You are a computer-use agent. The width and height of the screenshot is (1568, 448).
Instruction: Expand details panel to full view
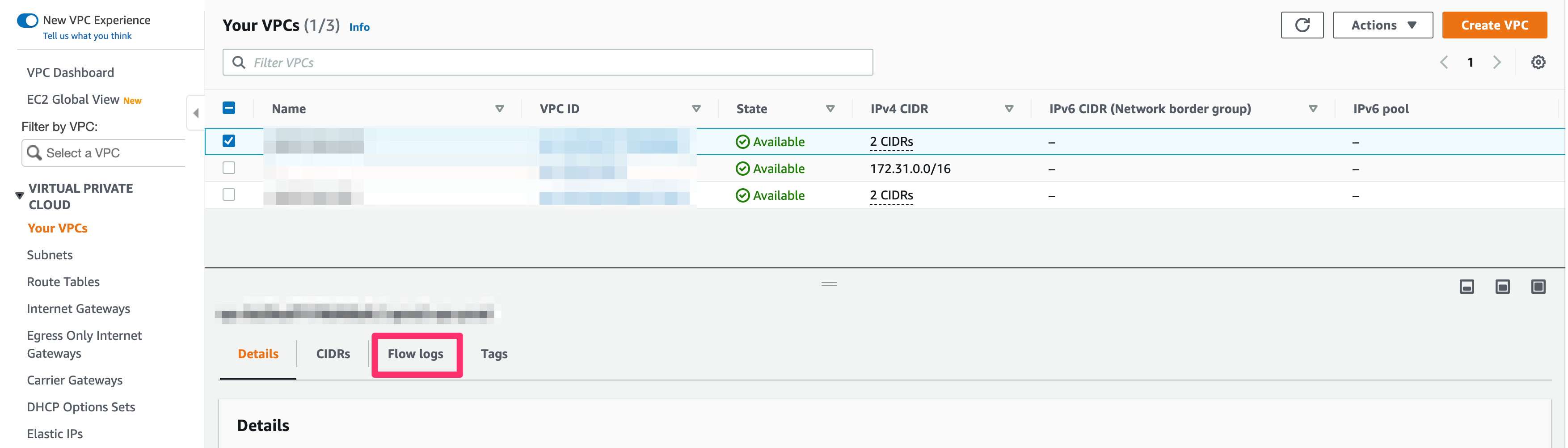(1538, 287)
